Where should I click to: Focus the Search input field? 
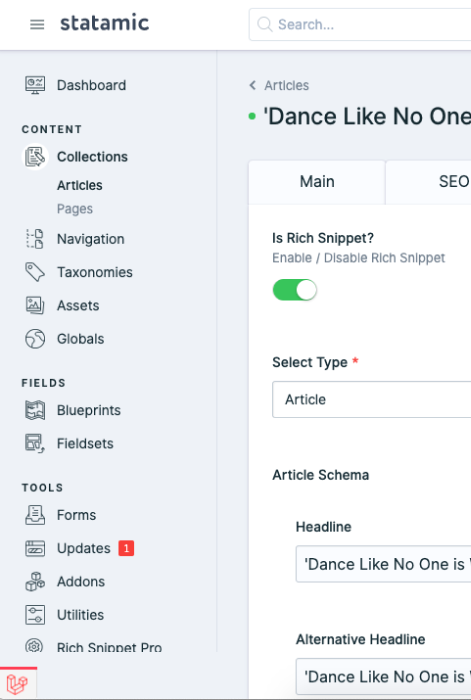360,25
